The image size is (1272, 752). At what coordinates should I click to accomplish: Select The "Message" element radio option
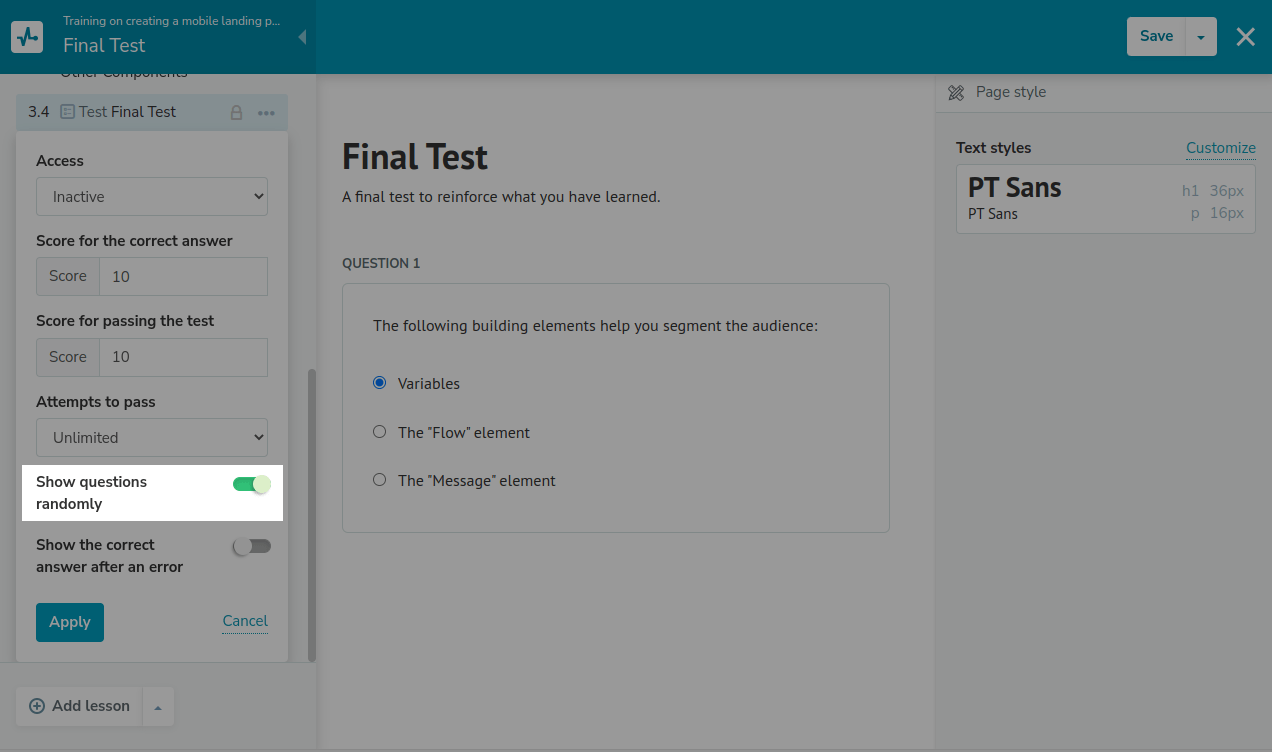[x=379, y=480]
